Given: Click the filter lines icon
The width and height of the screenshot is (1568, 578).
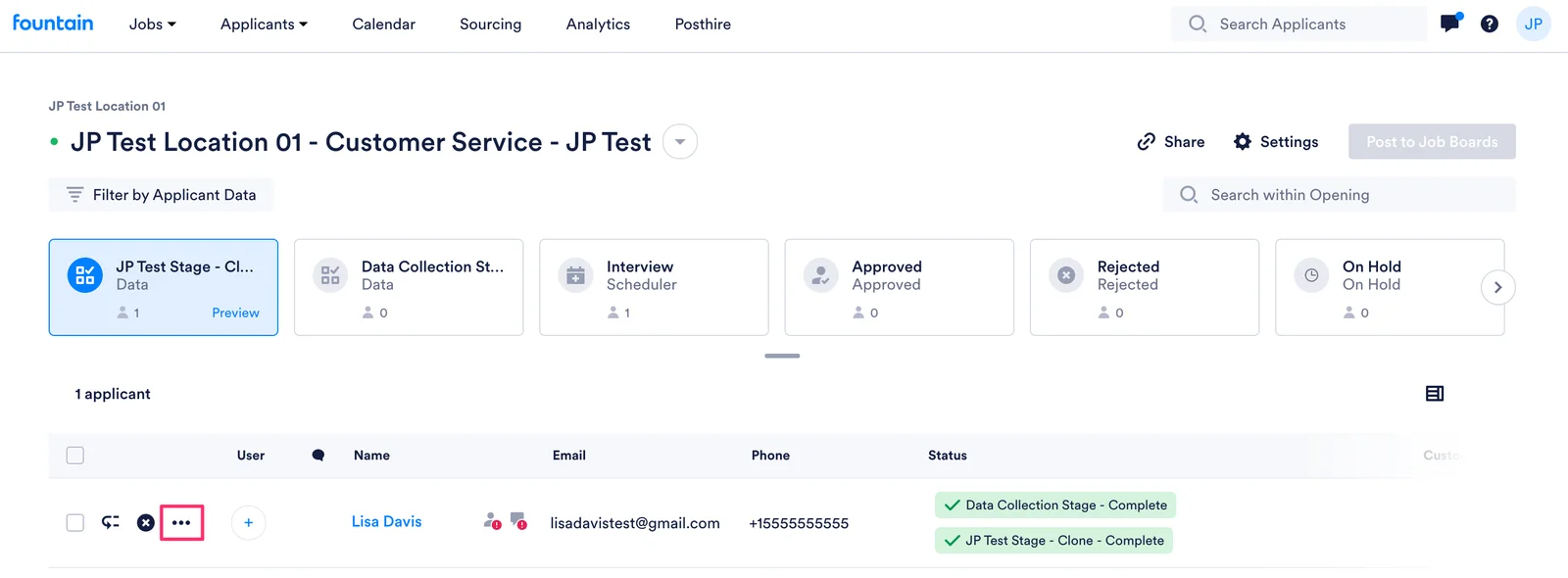Looking at the screenshot, I should pos(74,195).
